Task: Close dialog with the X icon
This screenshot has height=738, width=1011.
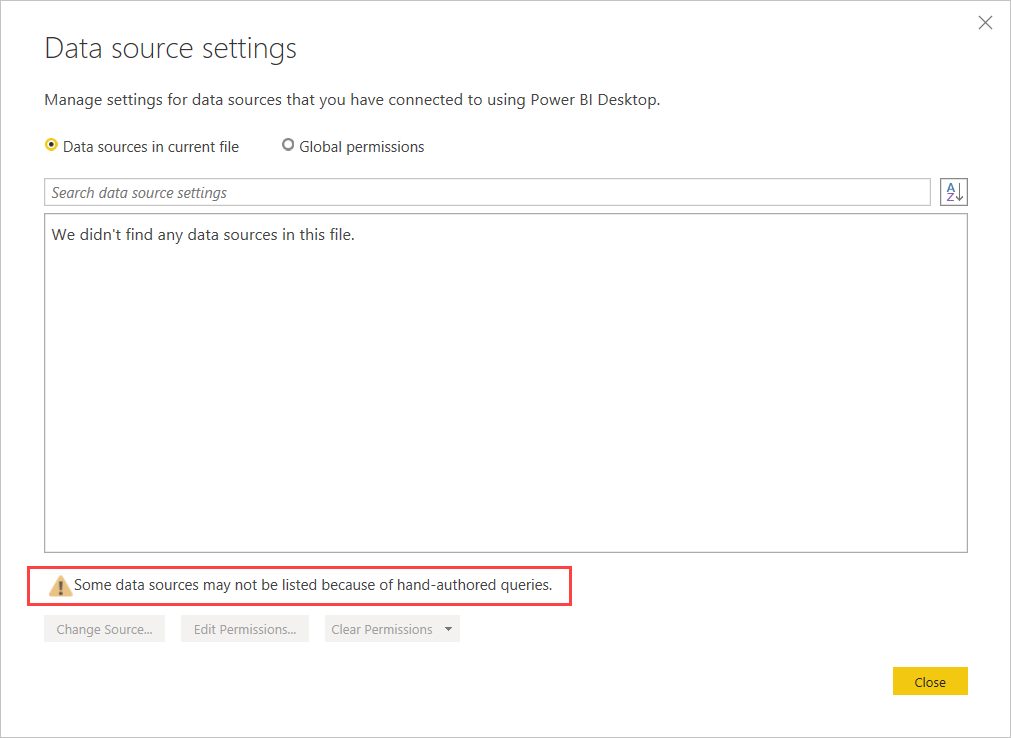Action: [x=985, y=23]
